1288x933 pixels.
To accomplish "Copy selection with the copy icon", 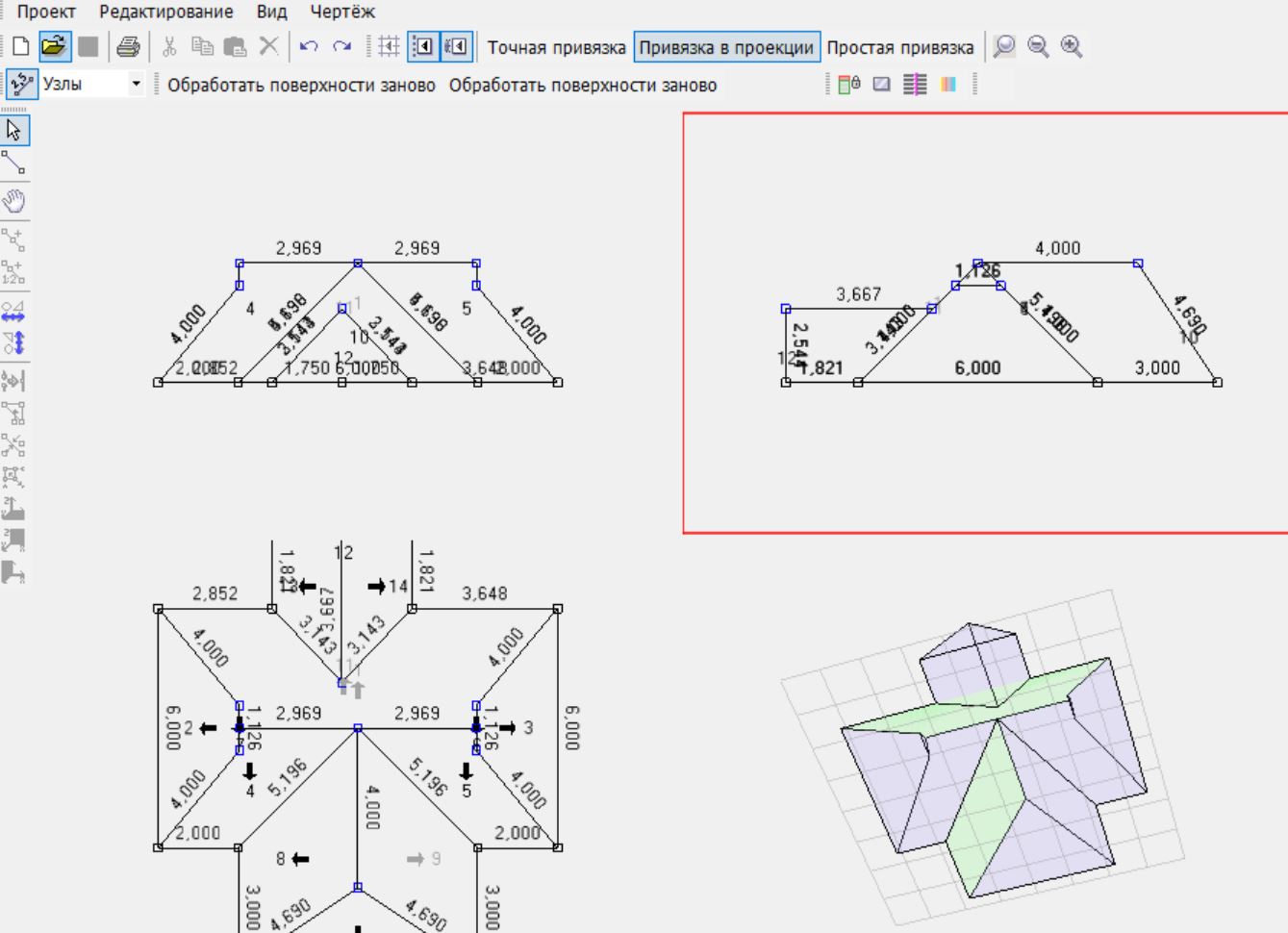I will 202,46.
